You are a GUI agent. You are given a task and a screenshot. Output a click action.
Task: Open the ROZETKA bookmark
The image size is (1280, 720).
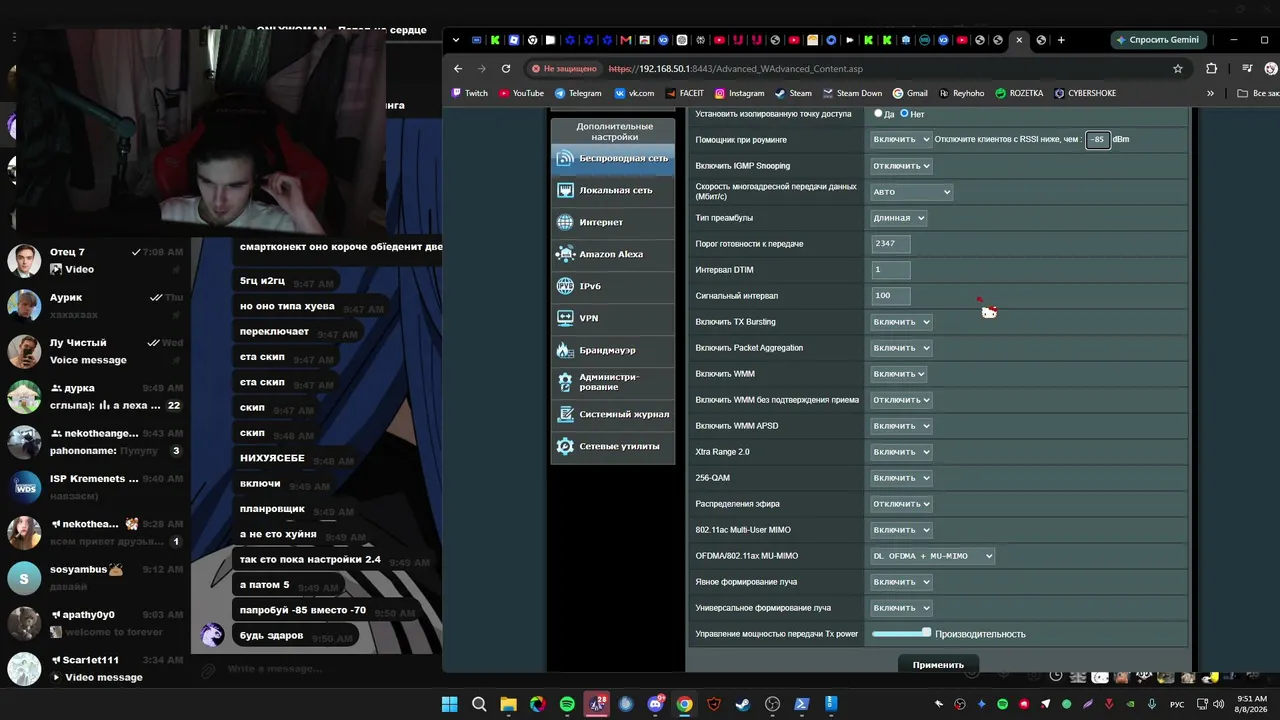click(x=1019, y=93)
